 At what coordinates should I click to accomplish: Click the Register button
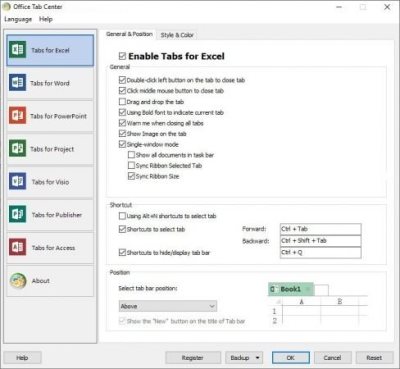[193, 358]
